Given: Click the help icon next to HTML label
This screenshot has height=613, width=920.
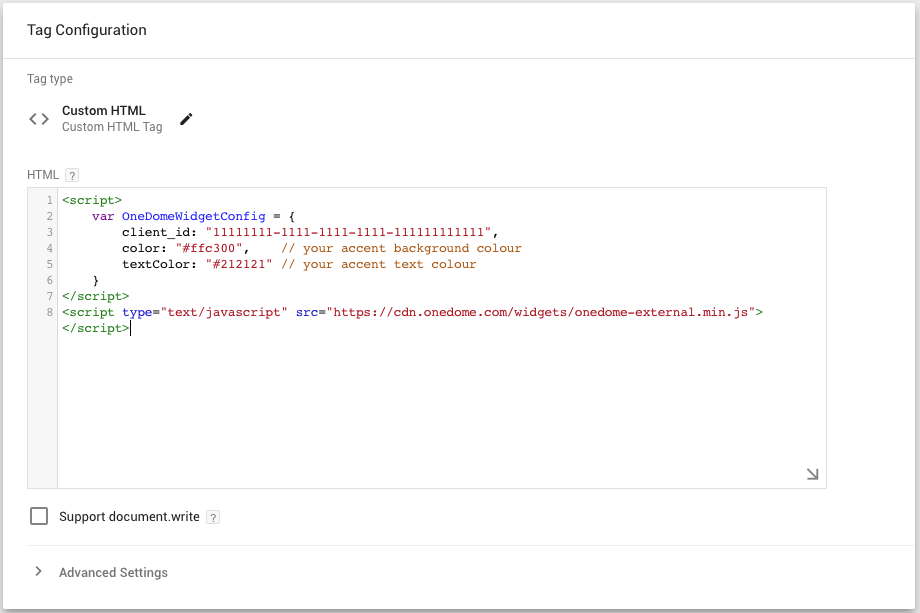Looking at the screenshot, I should coord(72,175).
